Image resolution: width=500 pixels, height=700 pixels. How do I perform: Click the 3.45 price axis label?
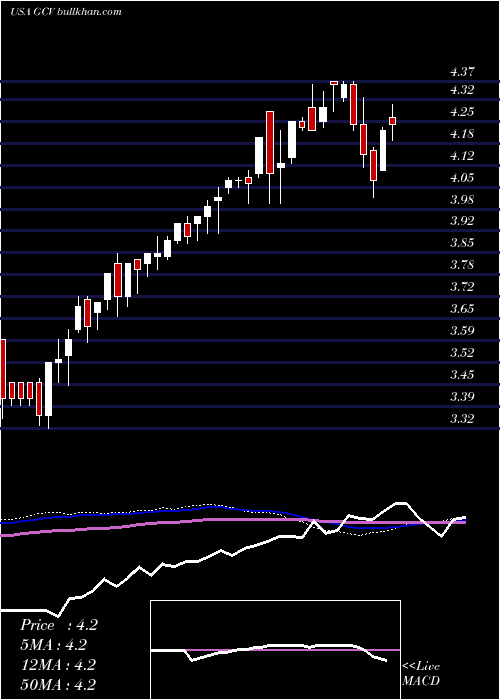(x=462, y=374)
